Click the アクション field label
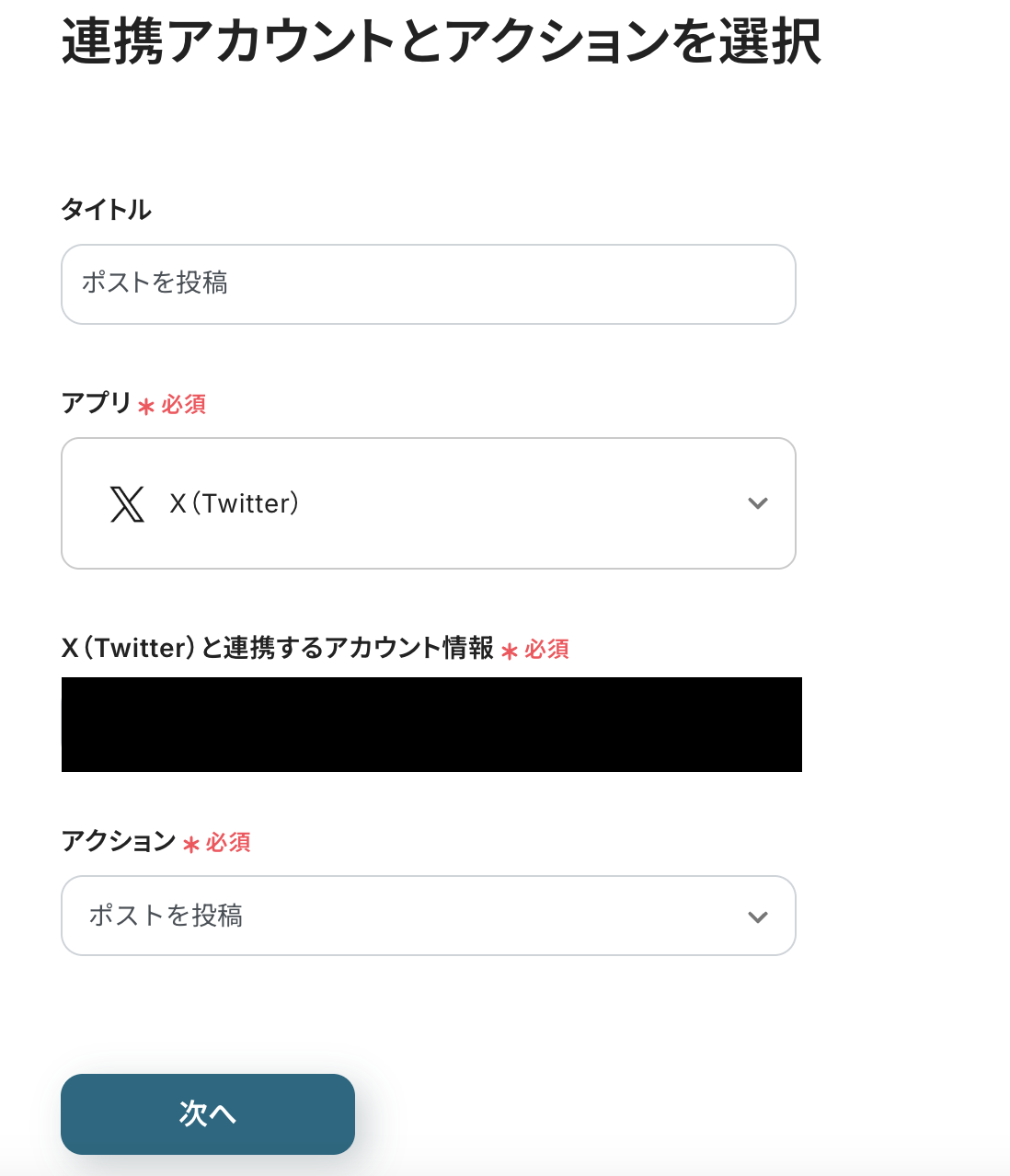Viewport: 1010px width, 1176px height. 119,841
